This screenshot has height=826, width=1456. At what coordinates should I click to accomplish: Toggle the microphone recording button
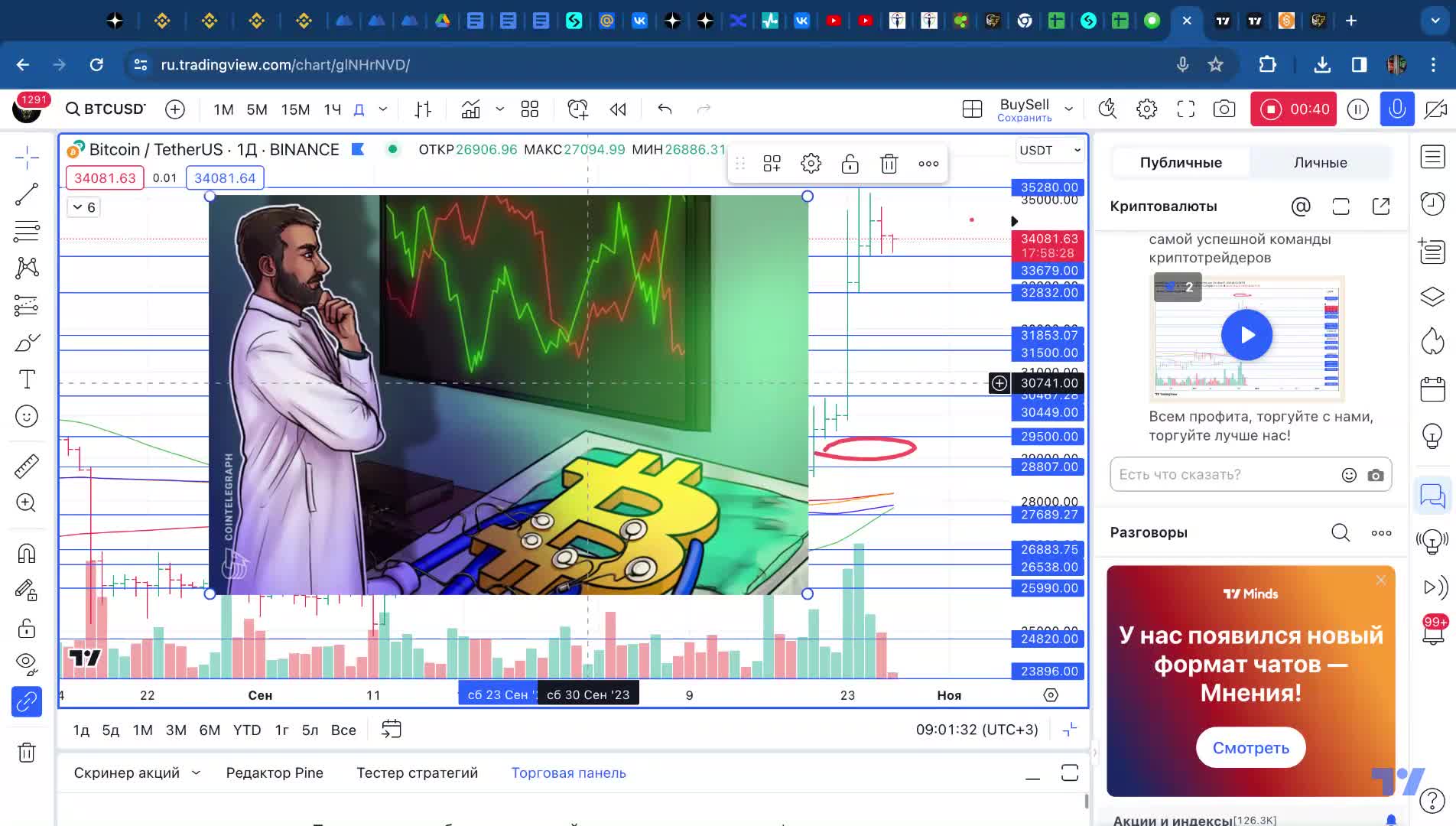tap(1396, 109)
